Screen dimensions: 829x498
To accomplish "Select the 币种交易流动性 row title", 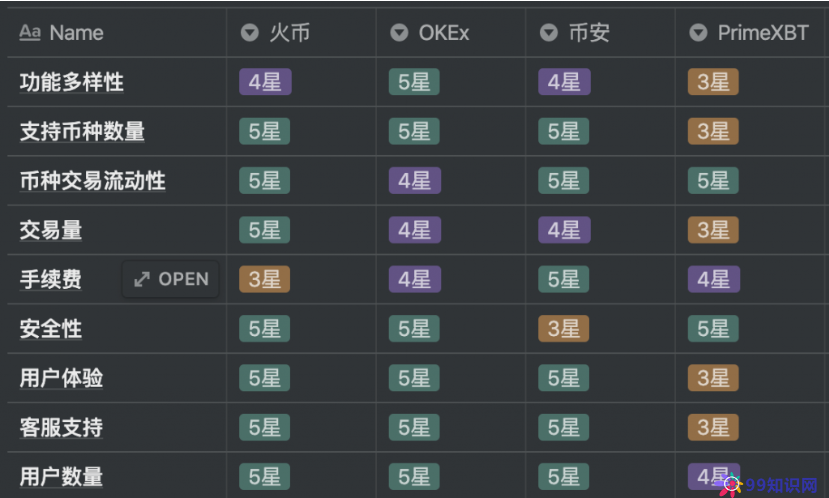I will [x=92, y=181].
